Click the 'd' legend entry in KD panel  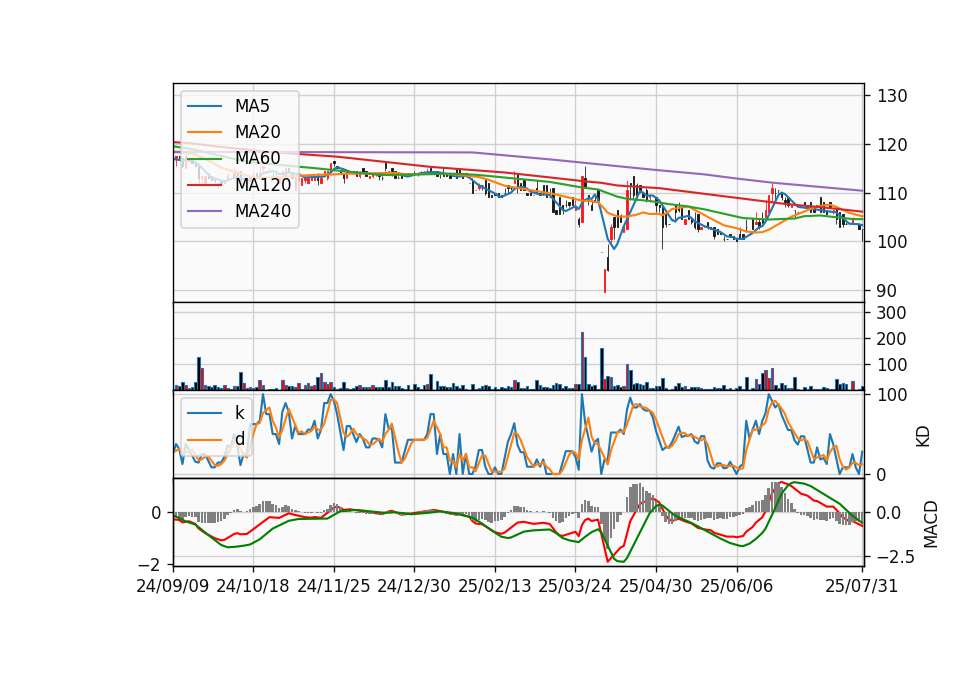[239, 439]
